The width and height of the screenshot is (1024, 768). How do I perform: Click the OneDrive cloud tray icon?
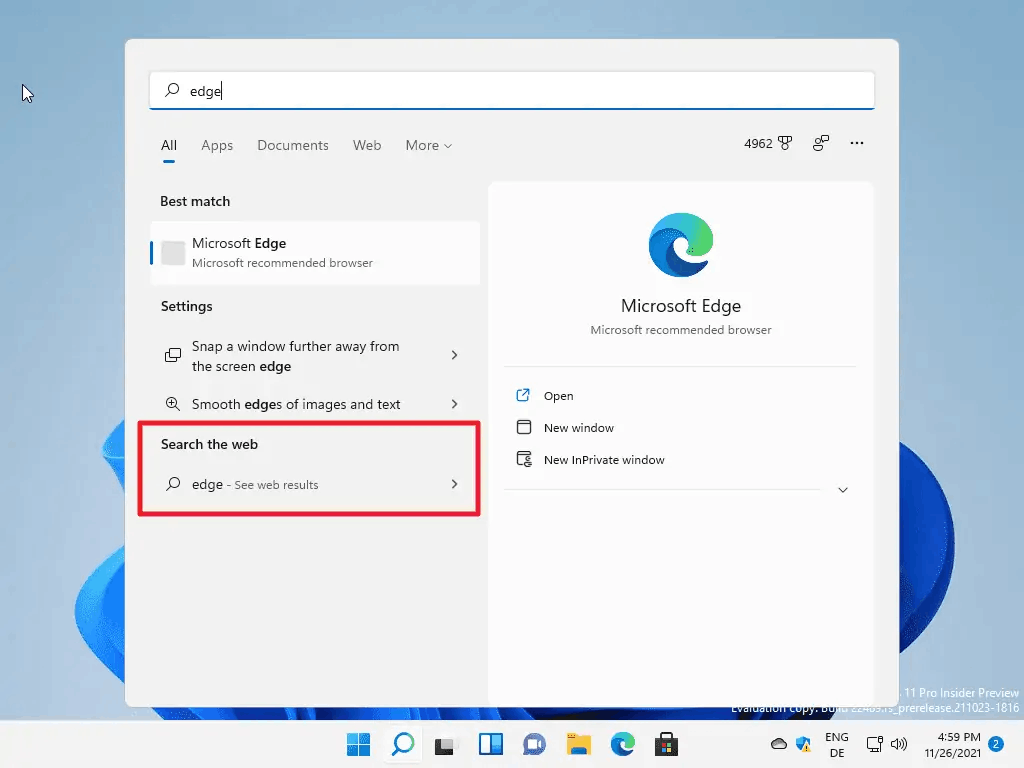pyautogui.click(x=779, y=744)
